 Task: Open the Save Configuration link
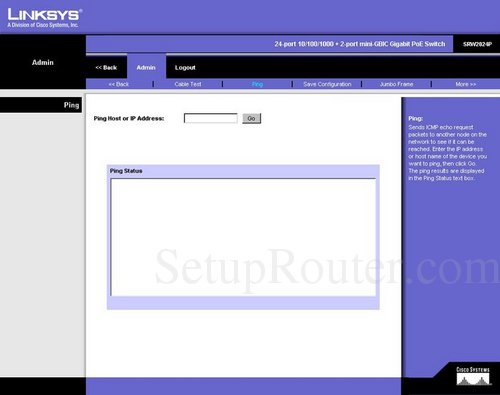[327, 84]
